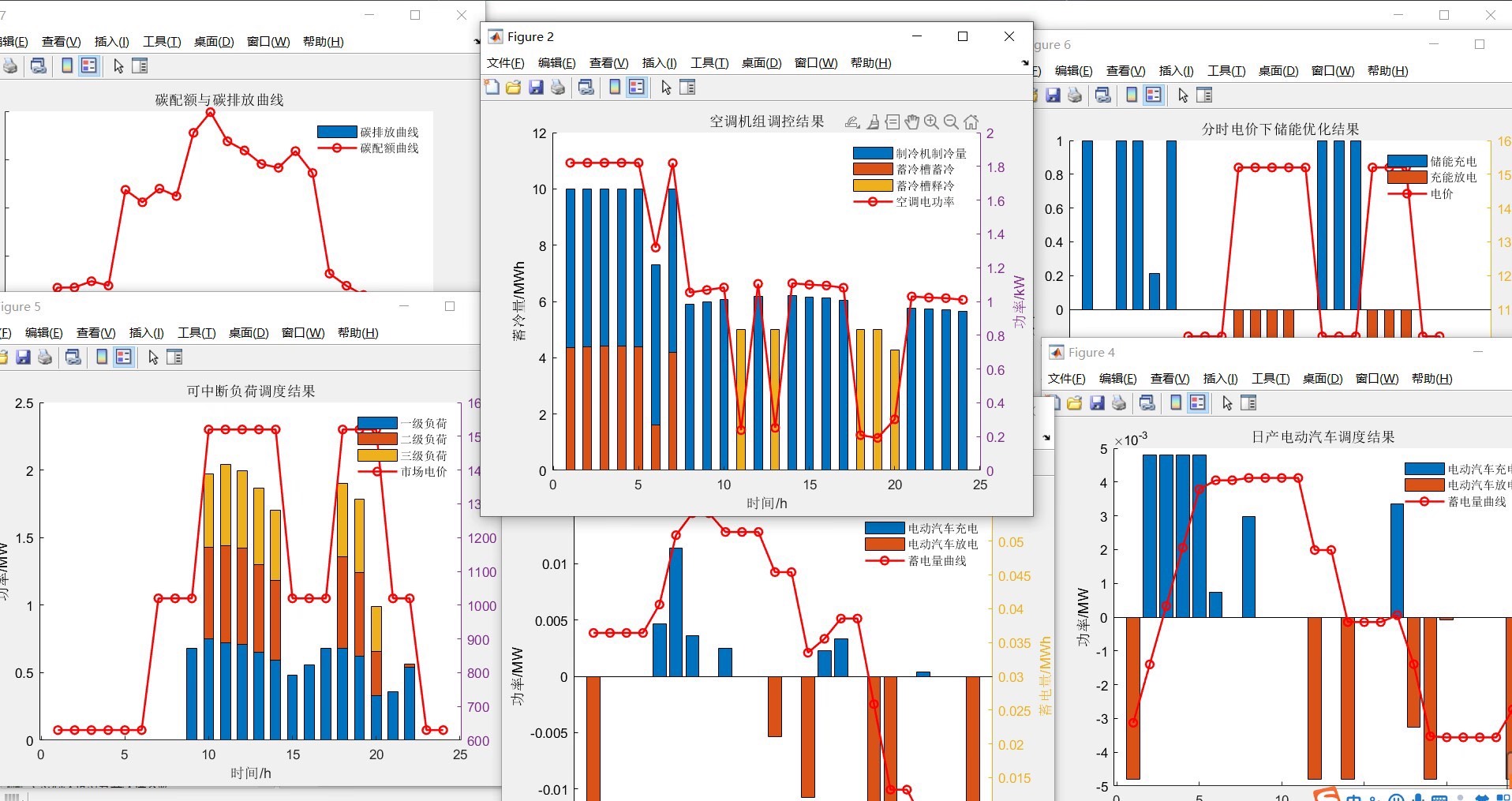Open 编辑(E) menu in Figure 2

(556, 63)
